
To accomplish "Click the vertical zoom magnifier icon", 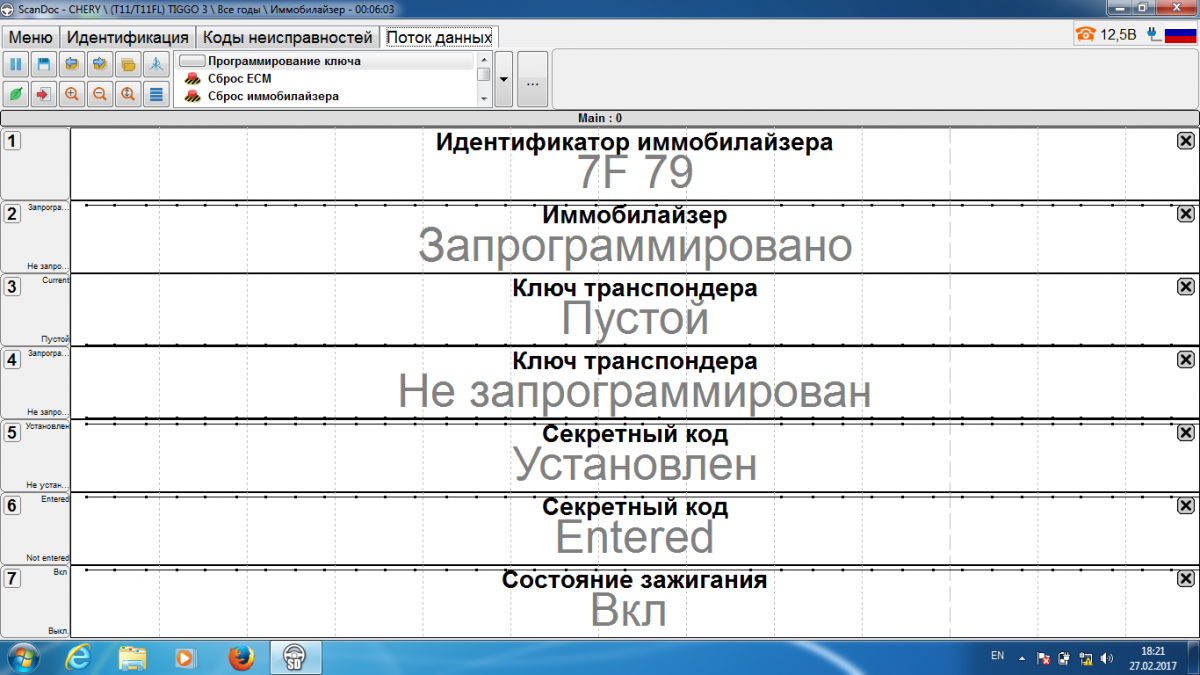I will pyautogui.click(x=128, y=94).
